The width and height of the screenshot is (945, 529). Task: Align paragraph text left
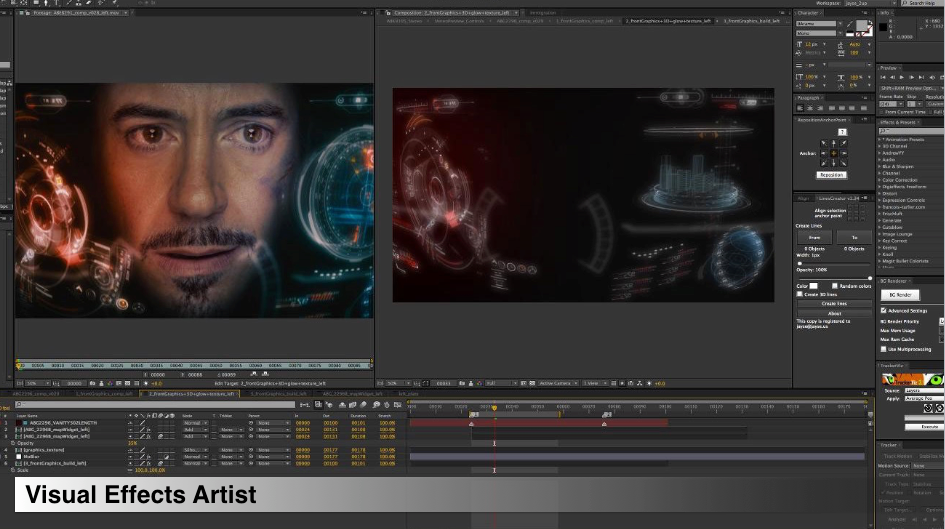point(800,108)
